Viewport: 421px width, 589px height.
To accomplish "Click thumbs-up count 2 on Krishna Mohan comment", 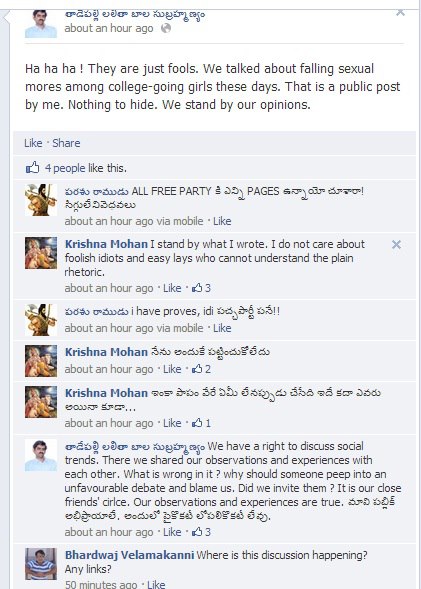I will 201,369.
